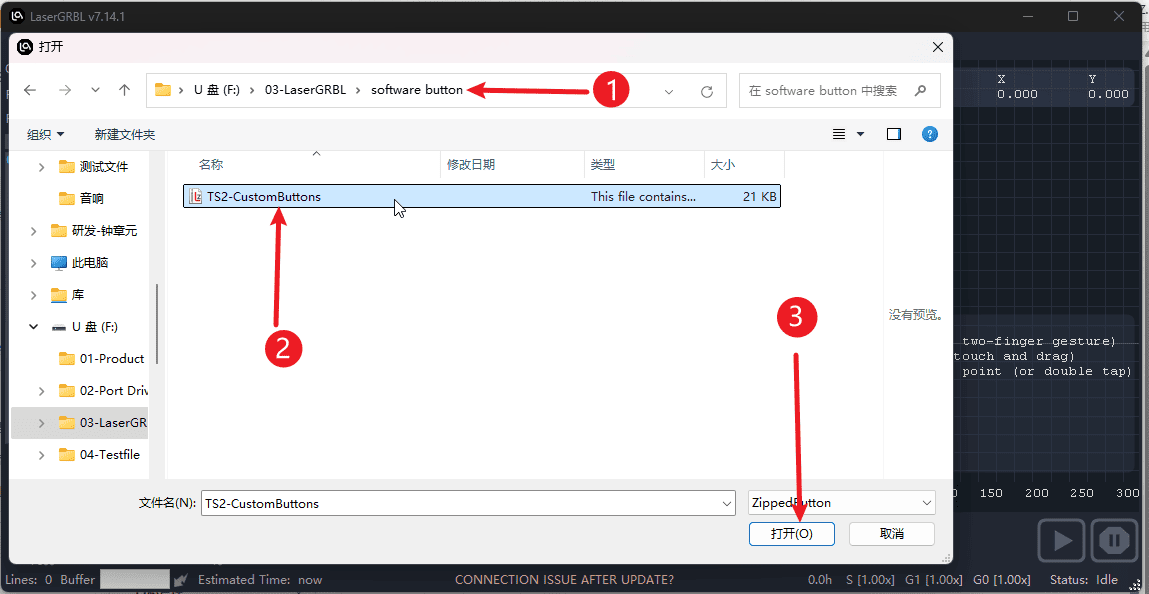Select 此电脑 in navigation tree
The image size is (1149, 594).
pos(89,263)
